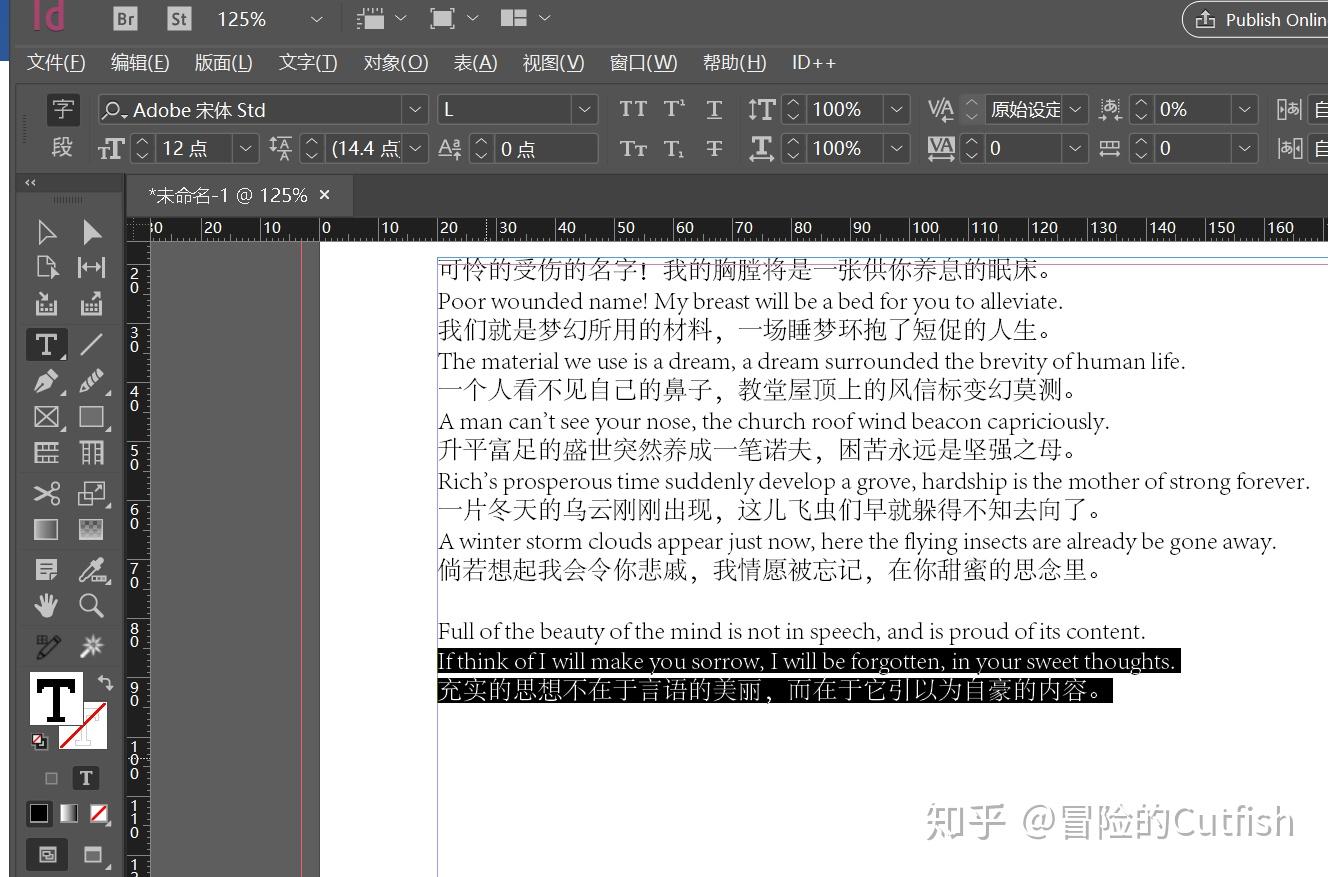Open the 125% zoom level dropdown
Viewport: 1328px width, 877px height.
pyautogui.click(x=316, y=19)
